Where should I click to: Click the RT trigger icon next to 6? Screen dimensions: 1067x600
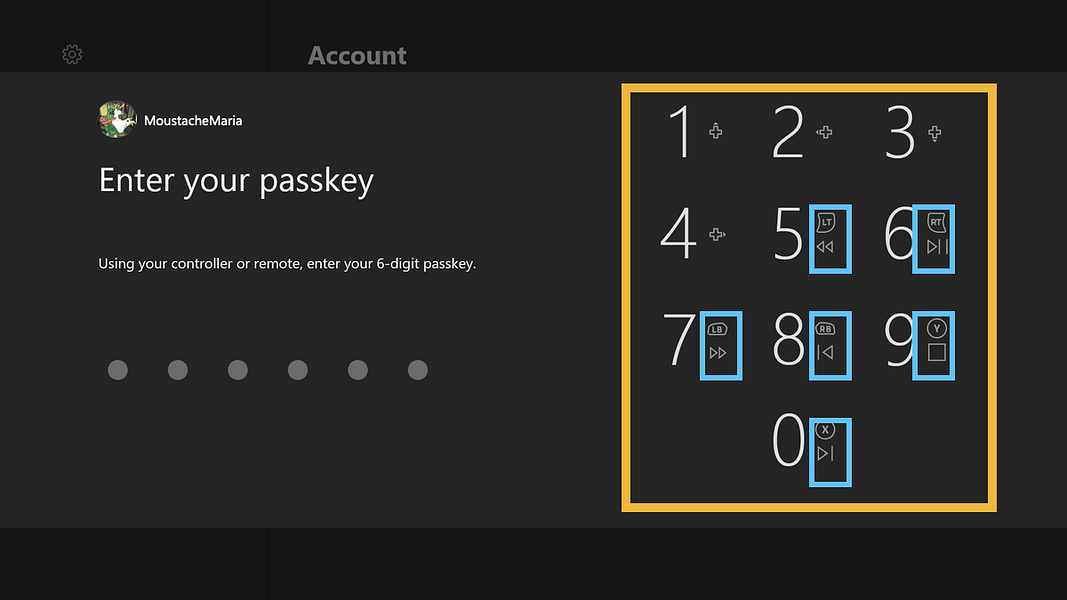pyautogui.click(x=936, y=222)
